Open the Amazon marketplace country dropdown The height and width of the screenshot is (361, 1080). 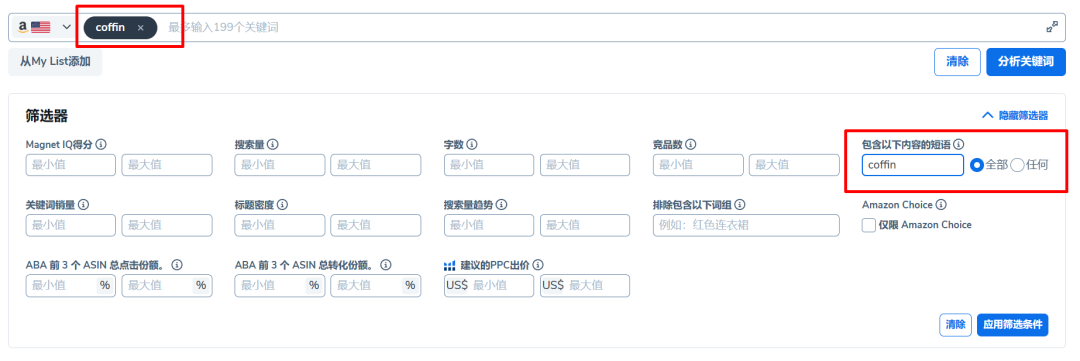[x=45, y=27]
